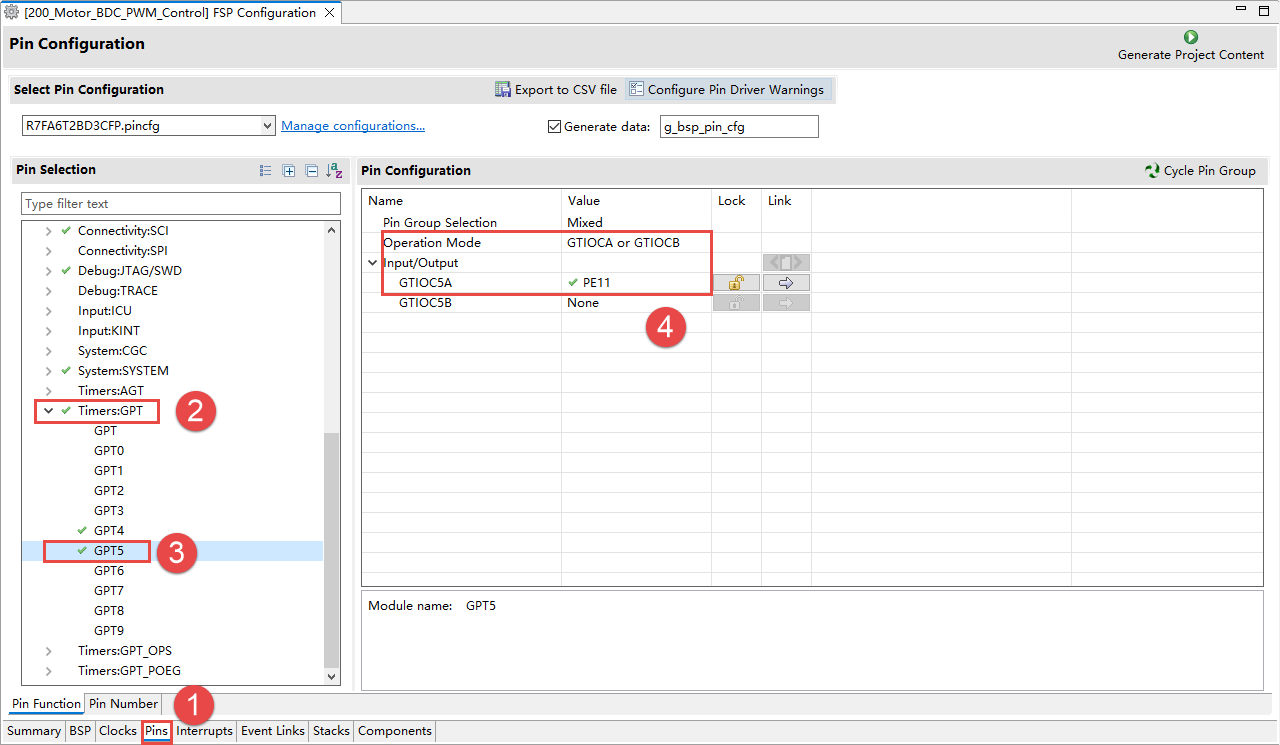Open the Components tab
1280x745 pixels.
pyautogui.click(x=395, y=731)
